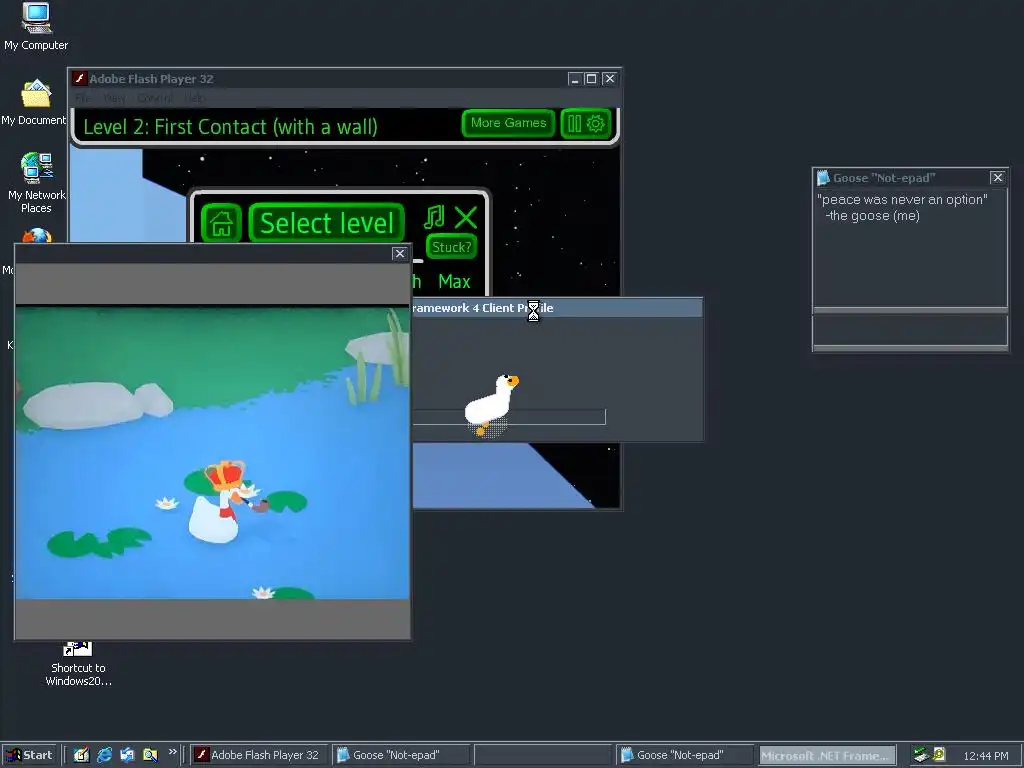Image resolution: width=1024 pixels, height=768 pixels.
Task: Click the .NET Framework installer progress bar
Action: tap(509, 417)
